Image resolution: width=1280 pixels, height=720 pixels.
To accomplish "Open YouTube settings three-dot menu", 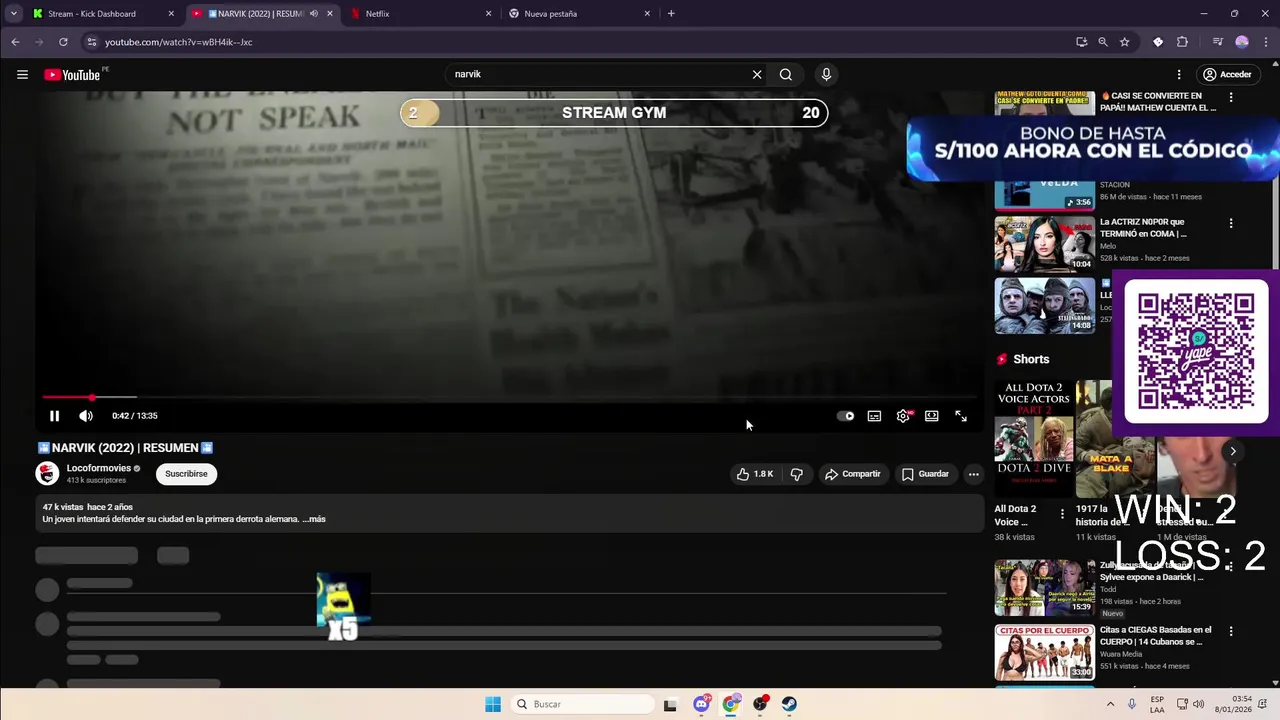I will [1179, 74].
